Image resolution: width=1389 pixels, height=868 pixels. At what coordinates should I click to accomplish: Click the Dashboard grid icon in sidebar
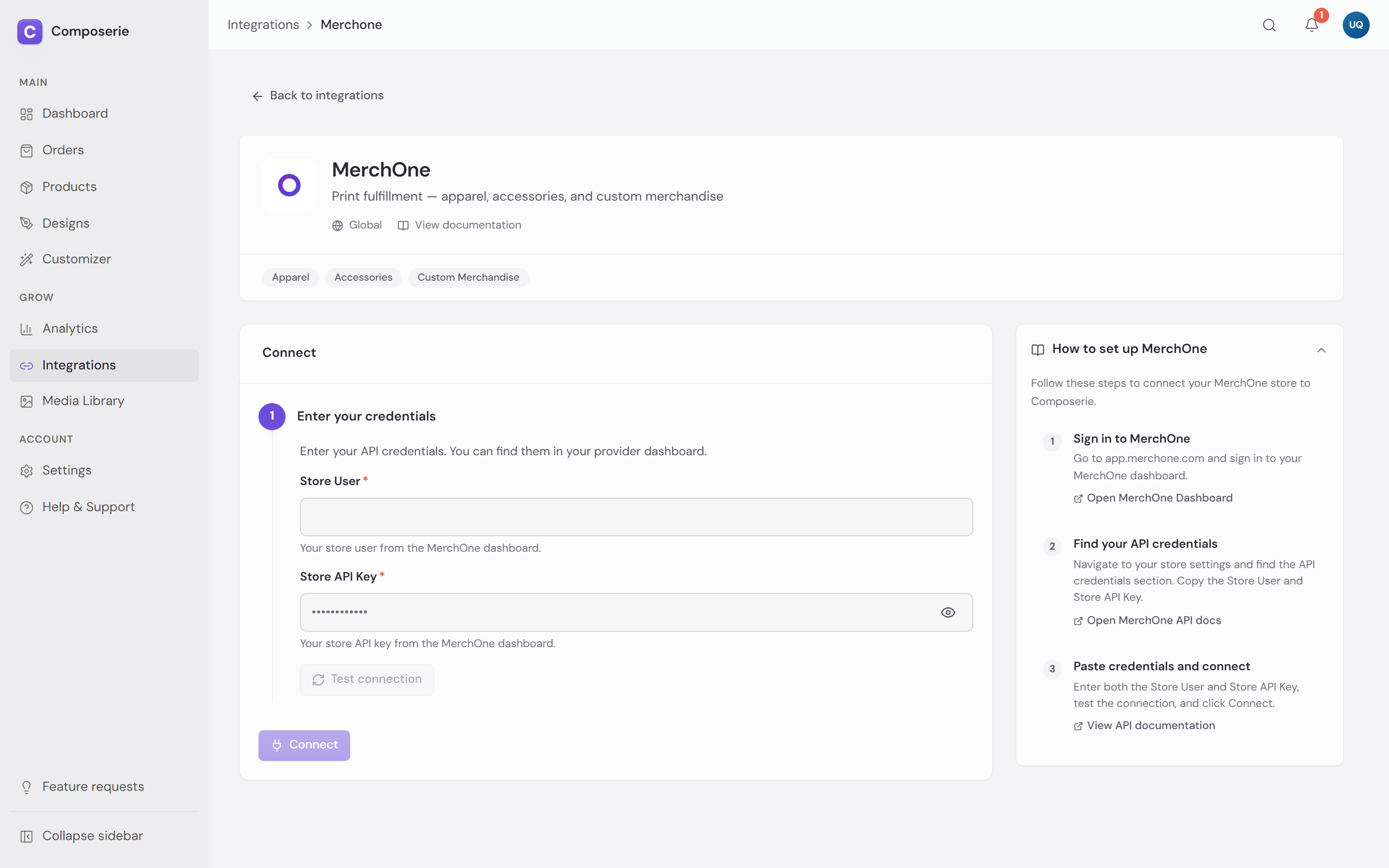27,114
